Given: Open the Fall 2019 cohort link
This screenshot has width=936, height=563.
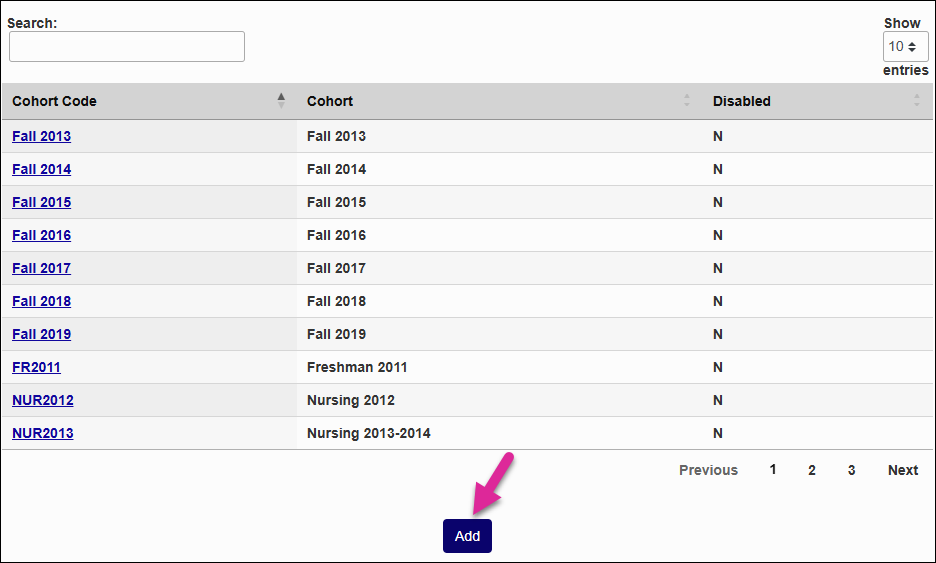Looking at the screenshot, I should tap(41, 334).
